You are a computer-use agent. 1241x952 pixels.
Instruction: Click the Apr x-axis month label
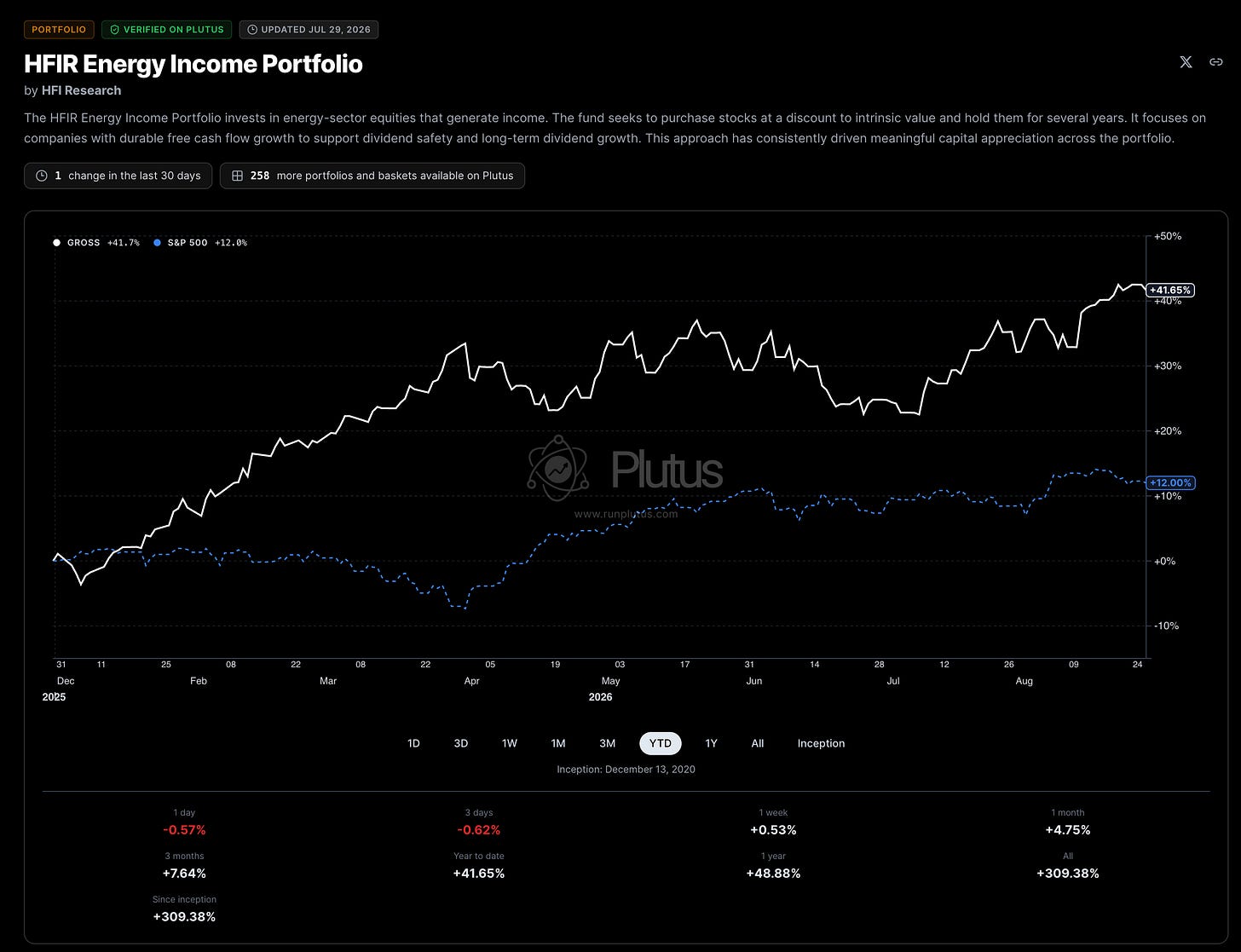tap(471, 681)
